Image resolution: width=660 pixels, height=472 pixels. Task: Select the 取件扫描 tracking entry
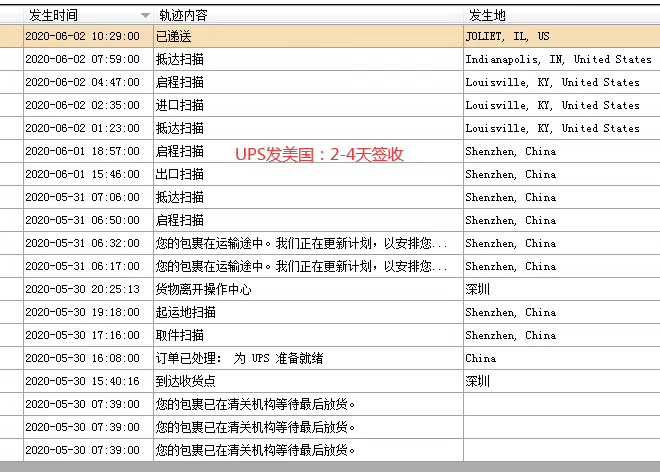[180, 335]
